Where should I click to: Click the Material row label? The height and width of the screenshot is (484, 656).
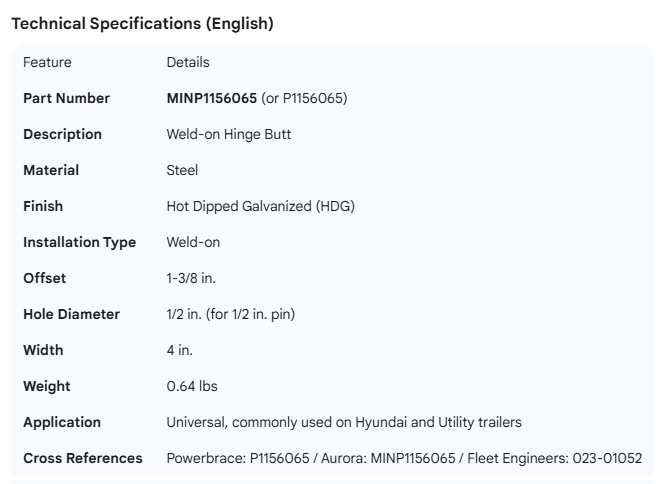click(x=51, y=170)
